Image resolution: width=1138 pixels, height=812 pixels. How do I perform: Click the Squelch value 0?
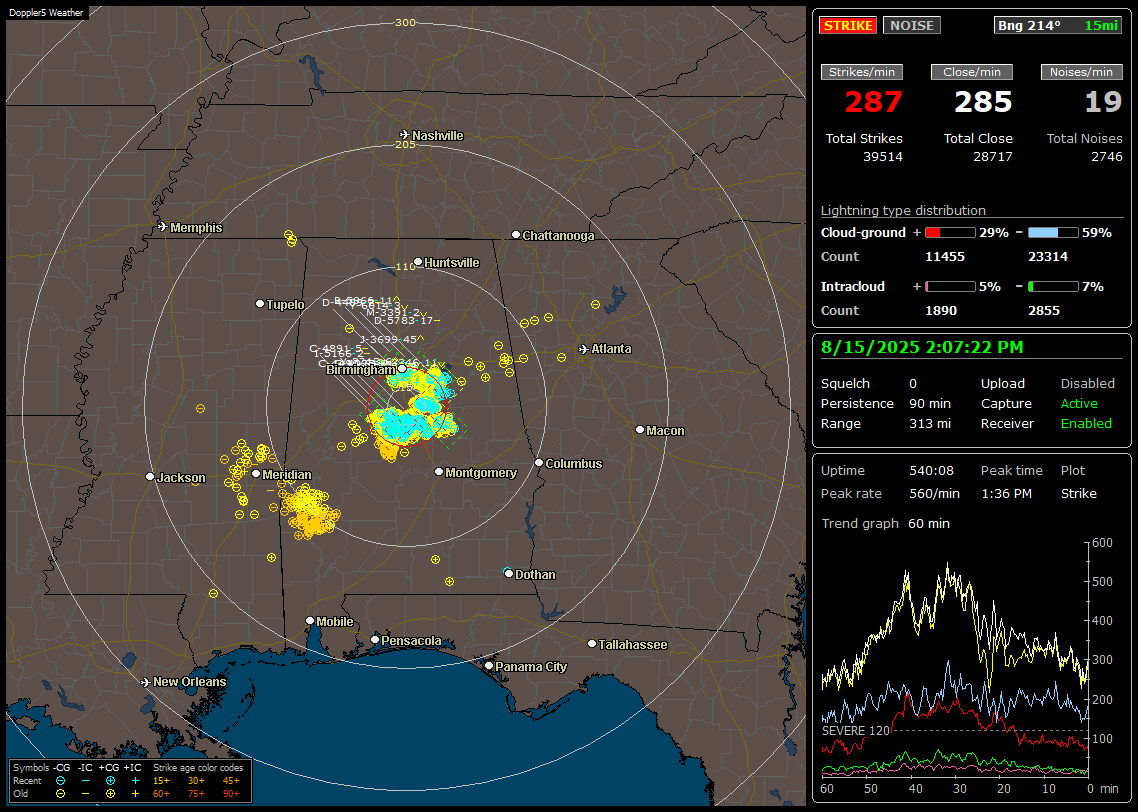tap(913, 384)
